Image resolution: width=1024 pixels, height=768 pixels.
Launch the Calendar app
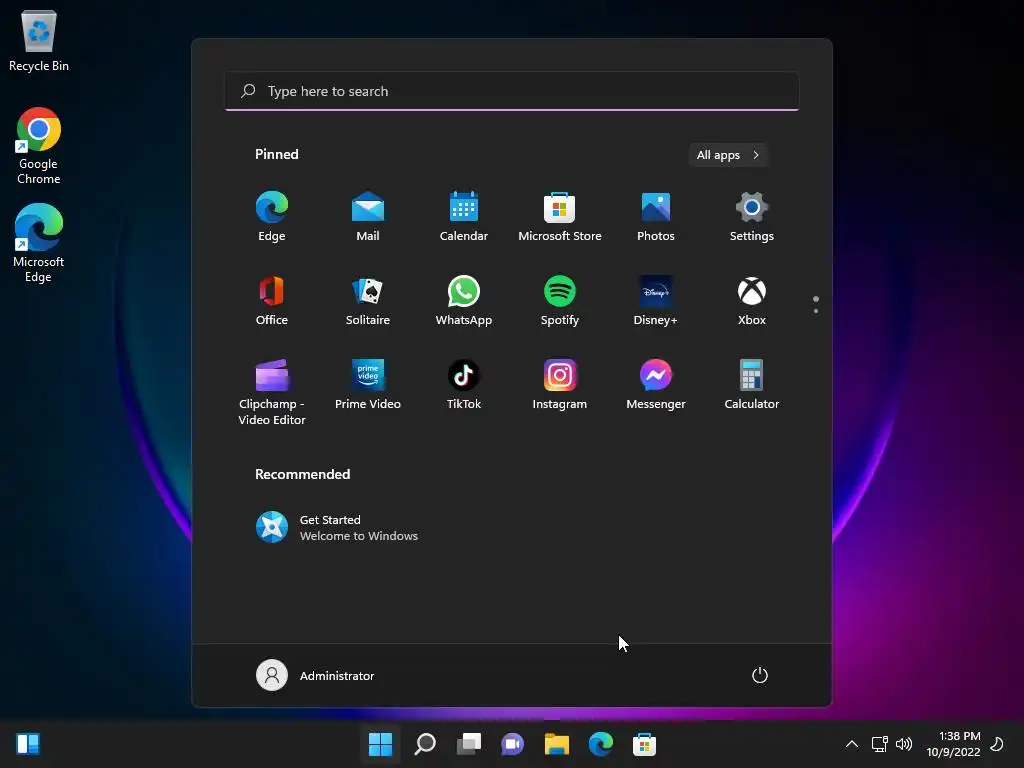(x=464, y=217)
